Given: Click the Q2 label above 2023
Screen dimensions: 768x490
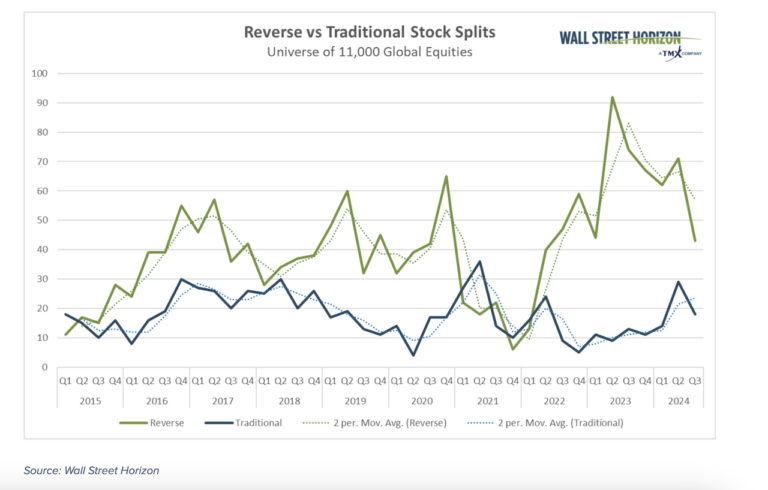Looking at the screenshot, I should [x=612, y=381].
